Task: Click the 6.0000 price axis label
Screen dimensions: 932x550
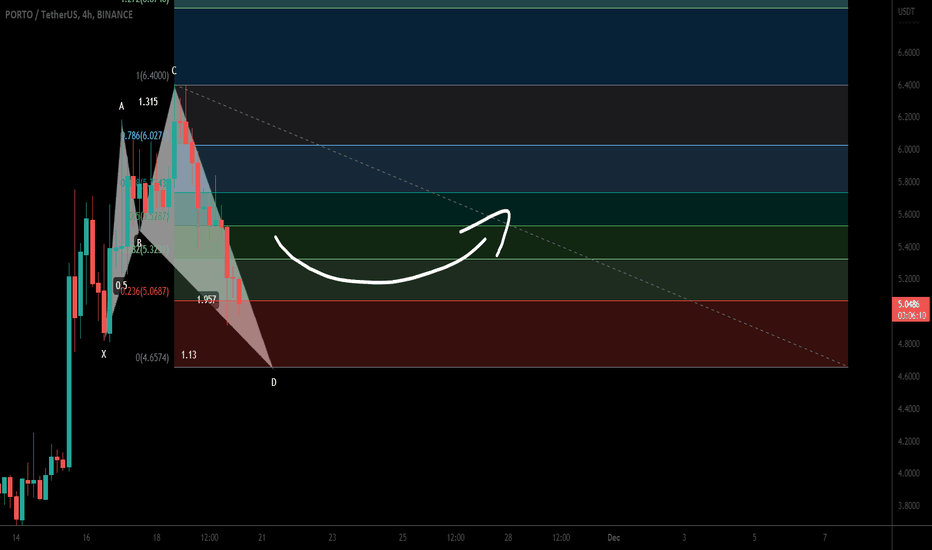Action: point(909,150)
